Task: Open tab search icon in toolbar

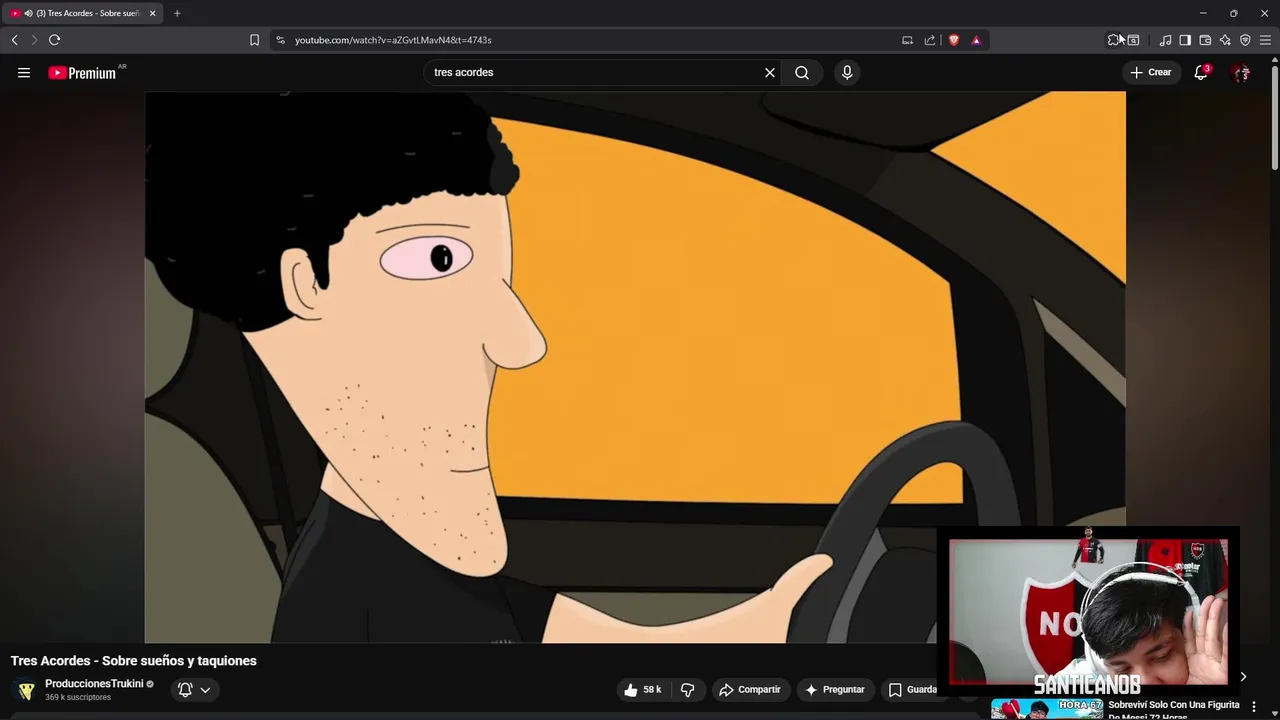Action: (x=1133, y=40)
